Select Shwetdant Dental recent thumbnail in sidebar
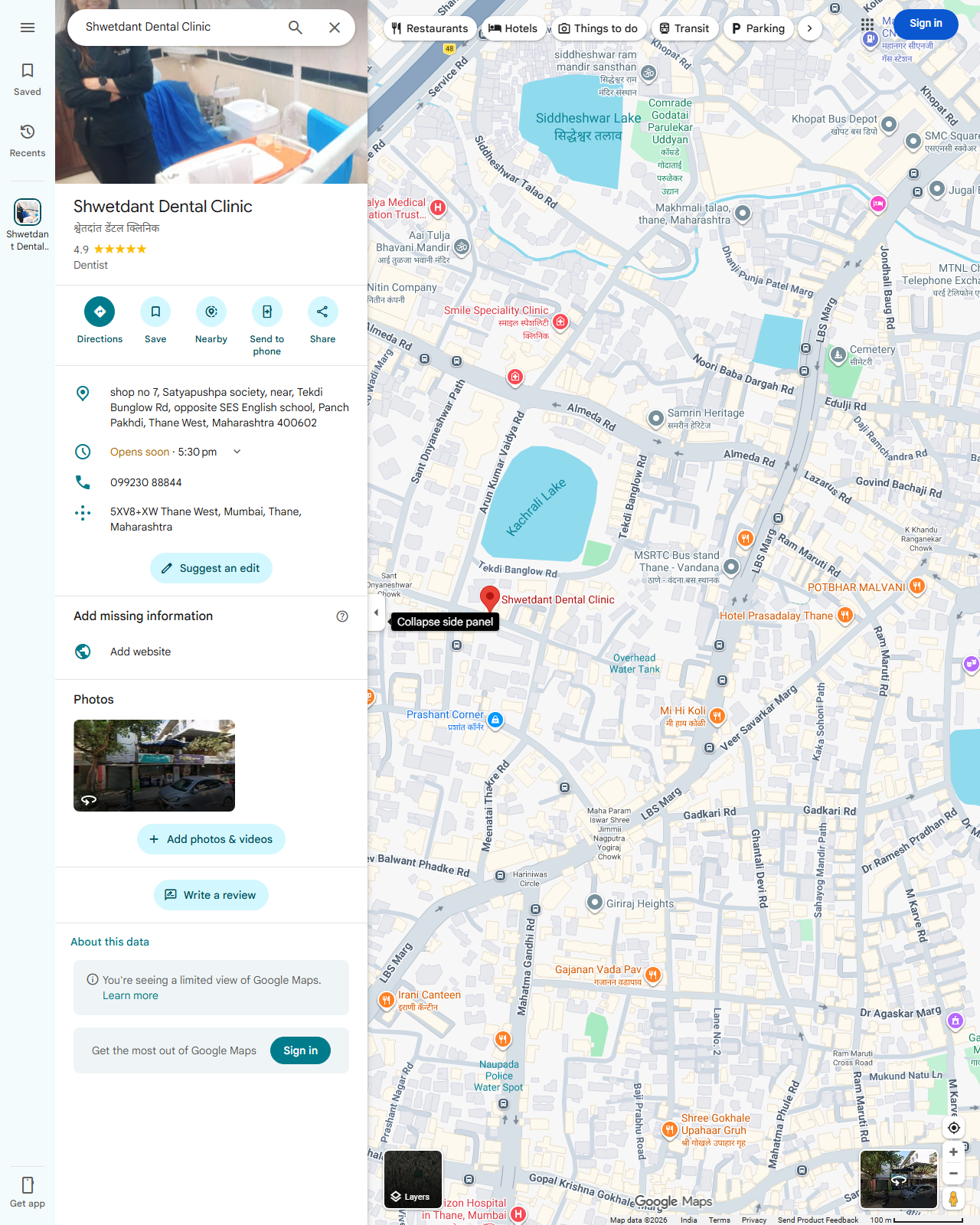The width and height of the screenshot is (980, 1225). 28,224
